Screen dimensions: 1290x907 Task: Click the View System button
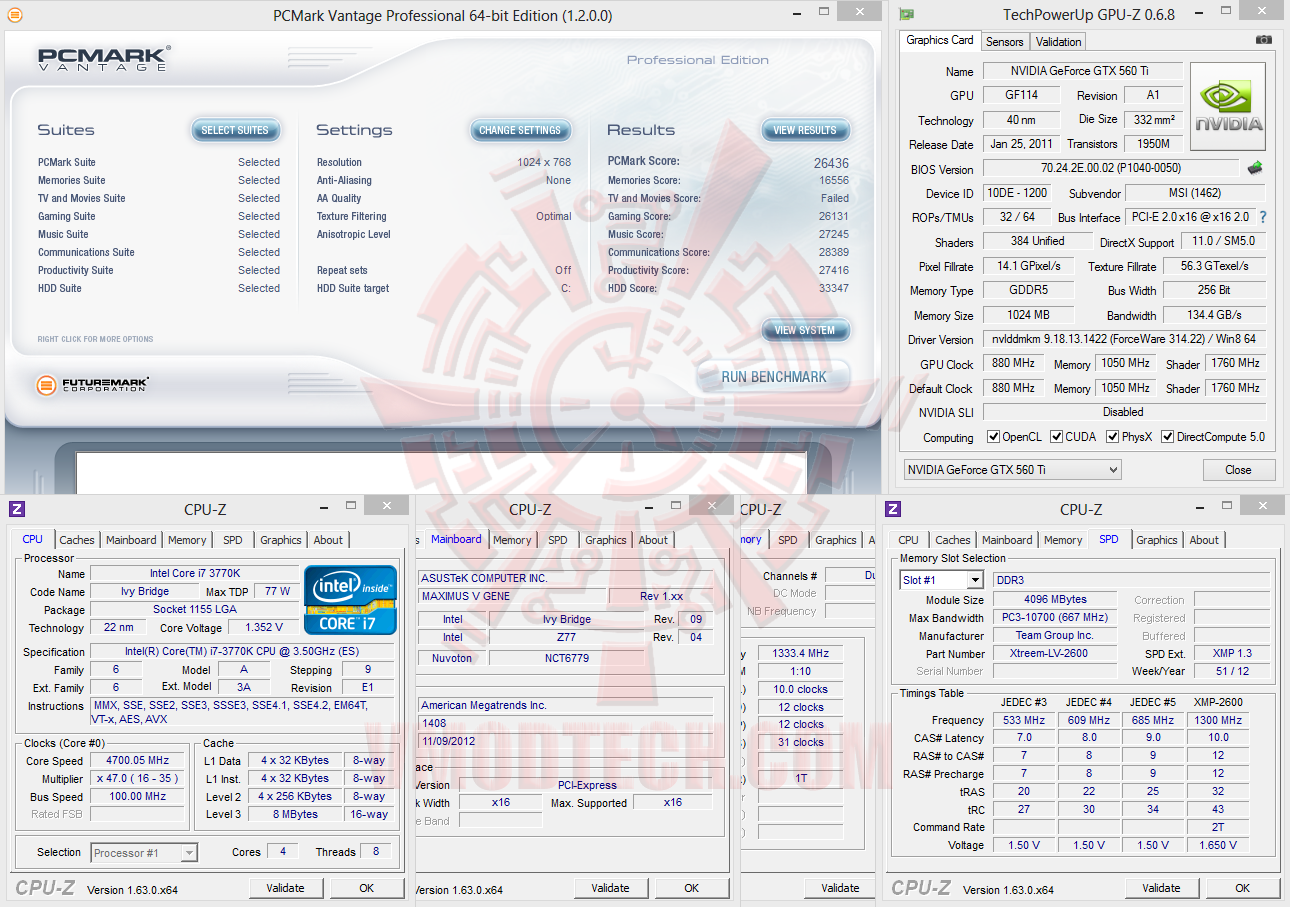(x=805, y=330)
